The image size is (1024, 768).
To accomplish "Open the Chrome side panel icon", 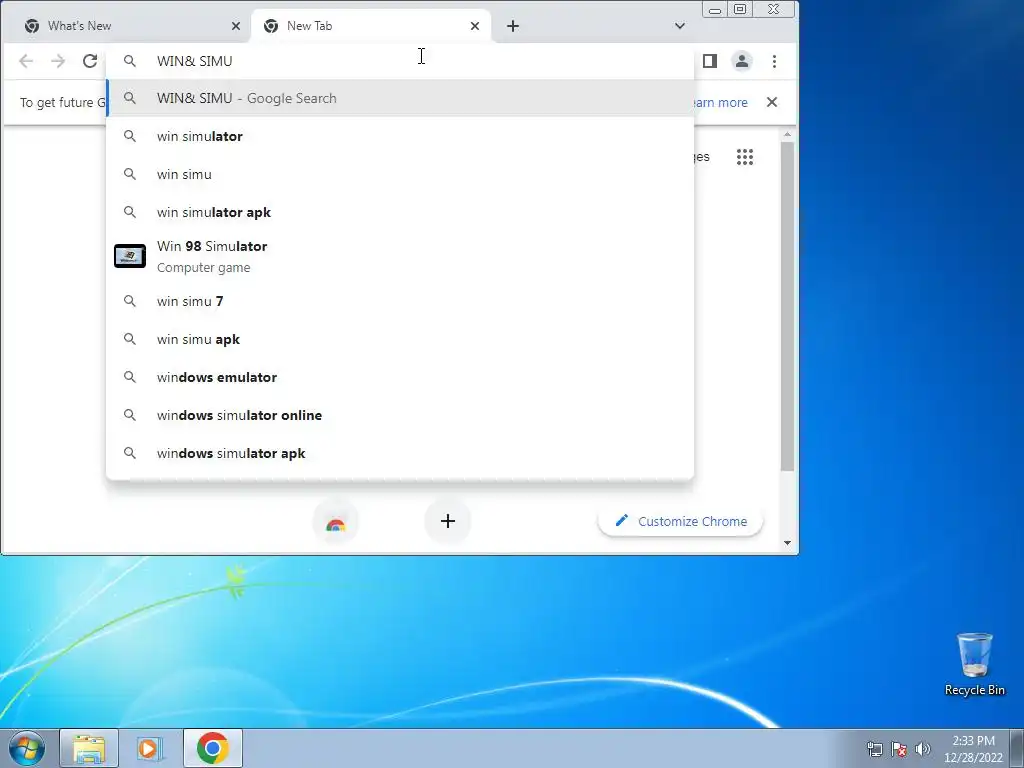I will (x=710, y=61).
